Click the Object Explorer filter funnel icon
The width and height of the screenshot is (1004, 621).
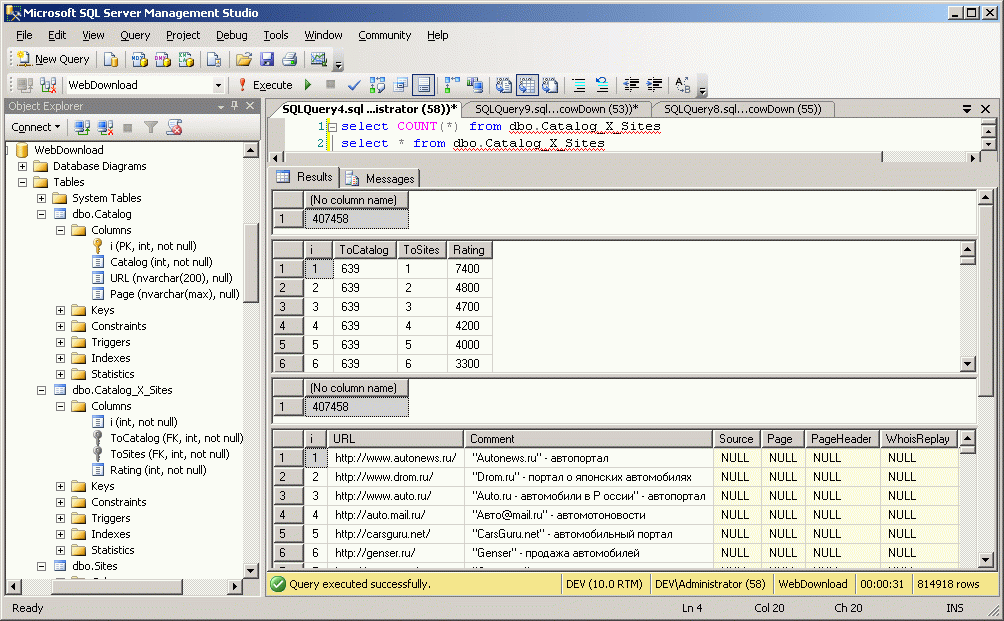point(150,127)
